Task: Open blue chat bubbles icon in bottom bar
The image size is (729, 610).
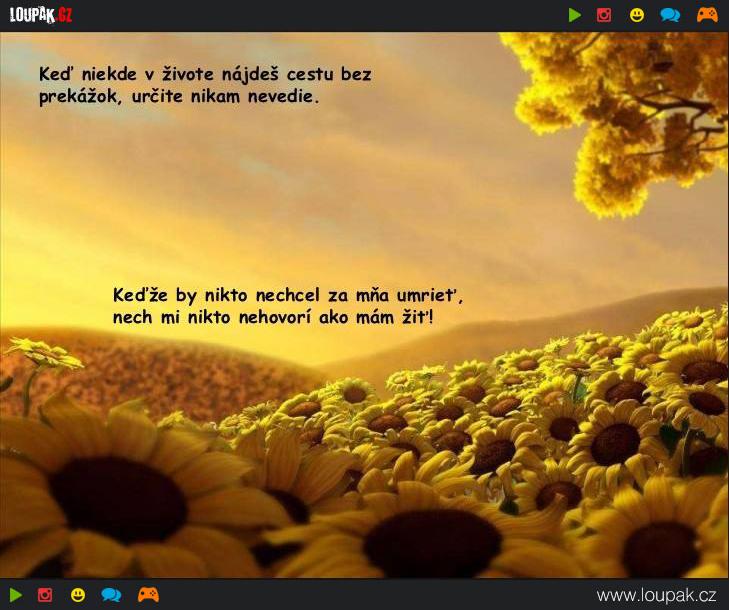Action: [x=111, y=595]
